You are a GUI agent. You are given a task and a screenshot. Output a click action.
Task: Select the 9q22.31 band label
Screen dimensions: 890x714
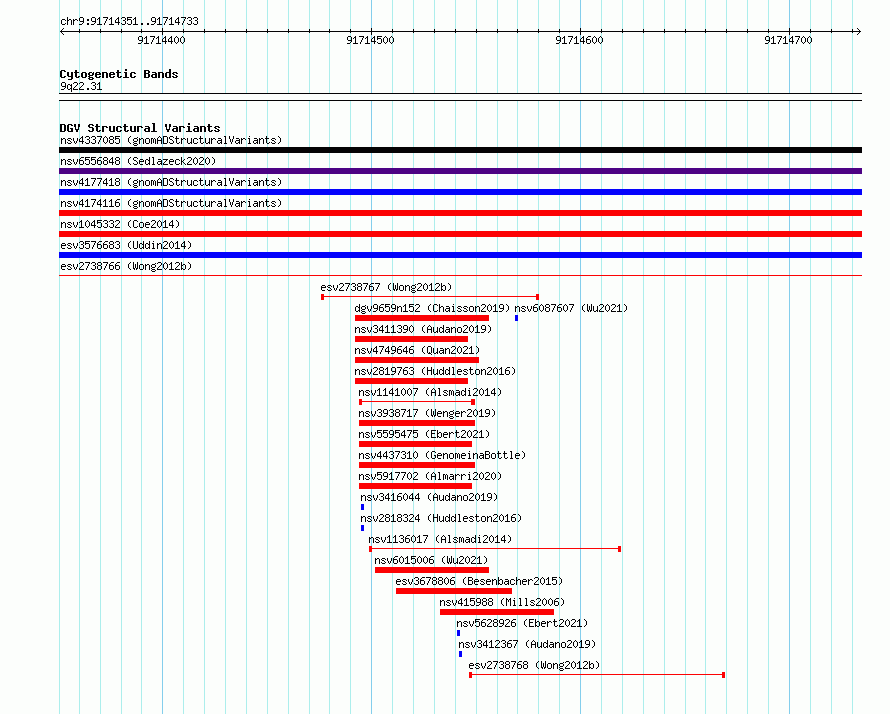point(81,86)
